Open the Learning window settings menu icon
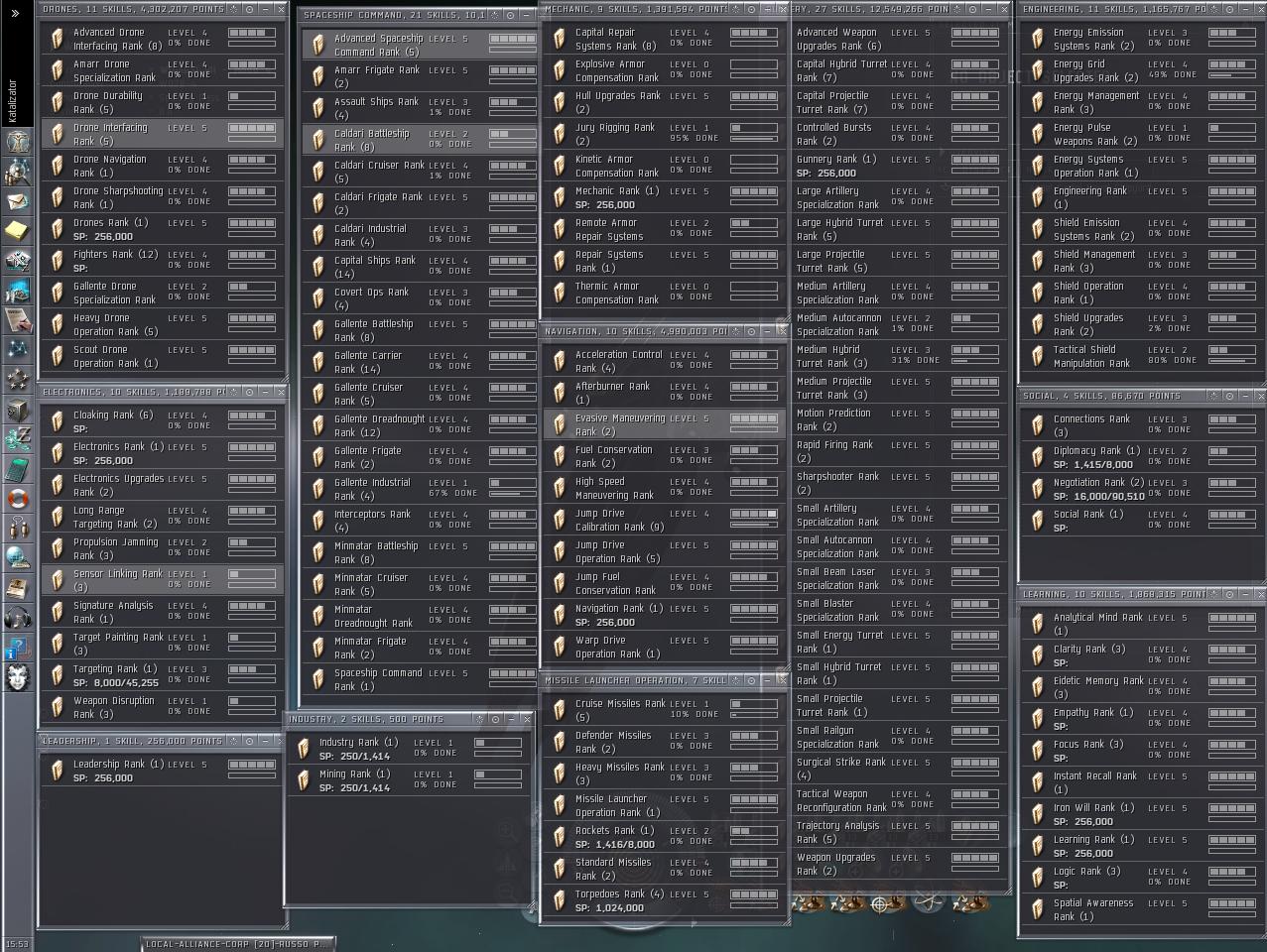The width and height of the screenshot is (1267, 952). coord(1230,594)
